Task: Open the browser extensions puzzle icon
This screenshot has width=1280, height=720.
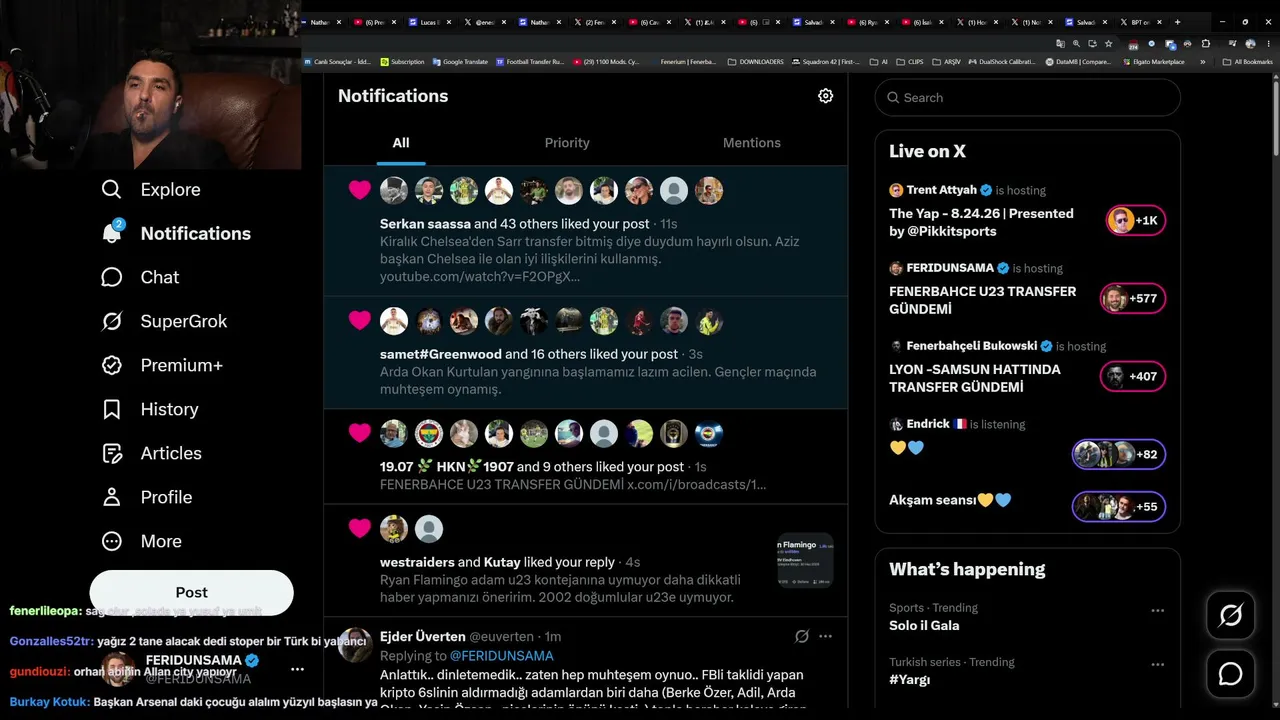Action: tap(1205, 44)
